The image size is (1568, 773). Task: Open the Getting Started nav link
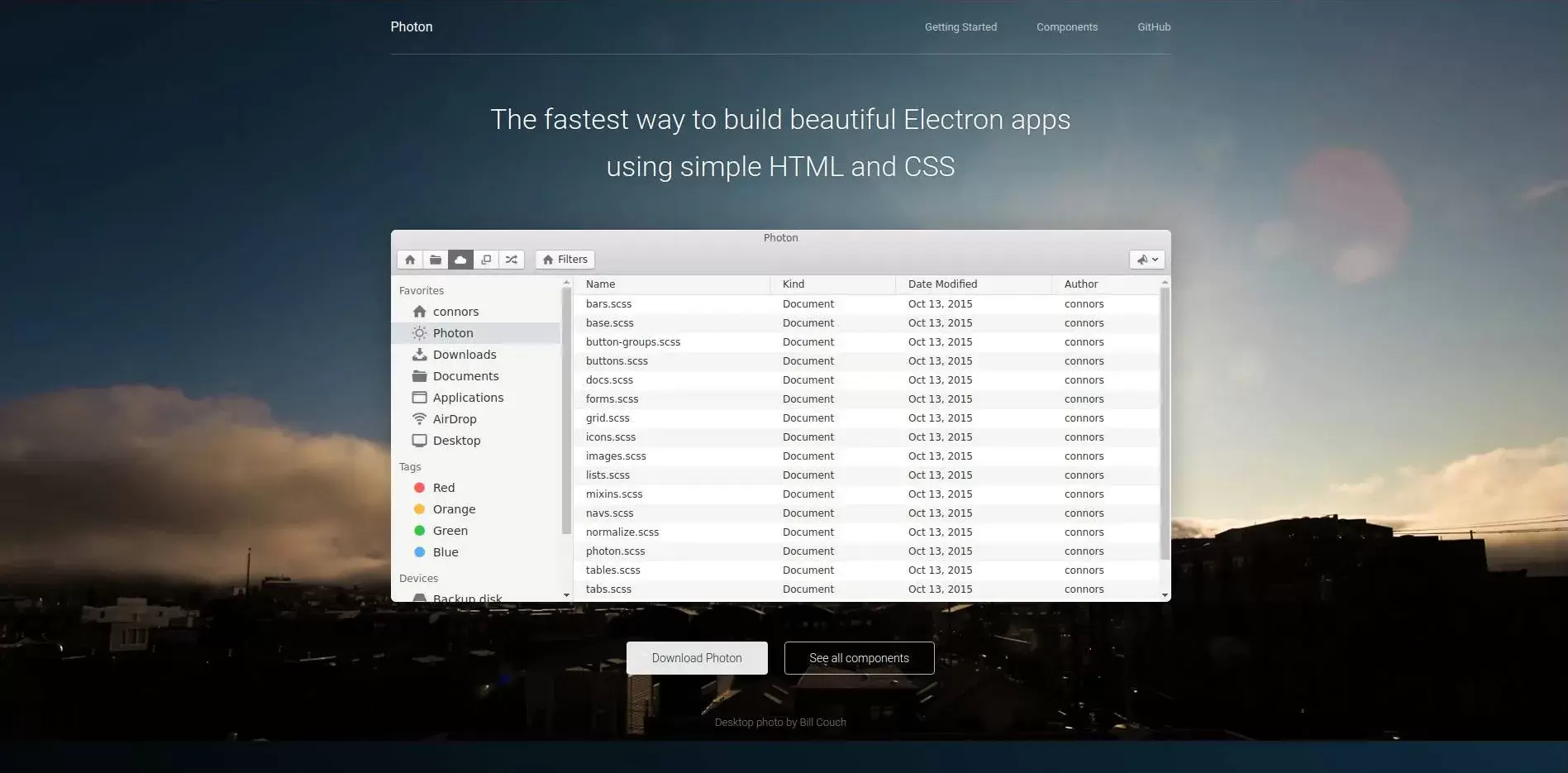[960, 27]
